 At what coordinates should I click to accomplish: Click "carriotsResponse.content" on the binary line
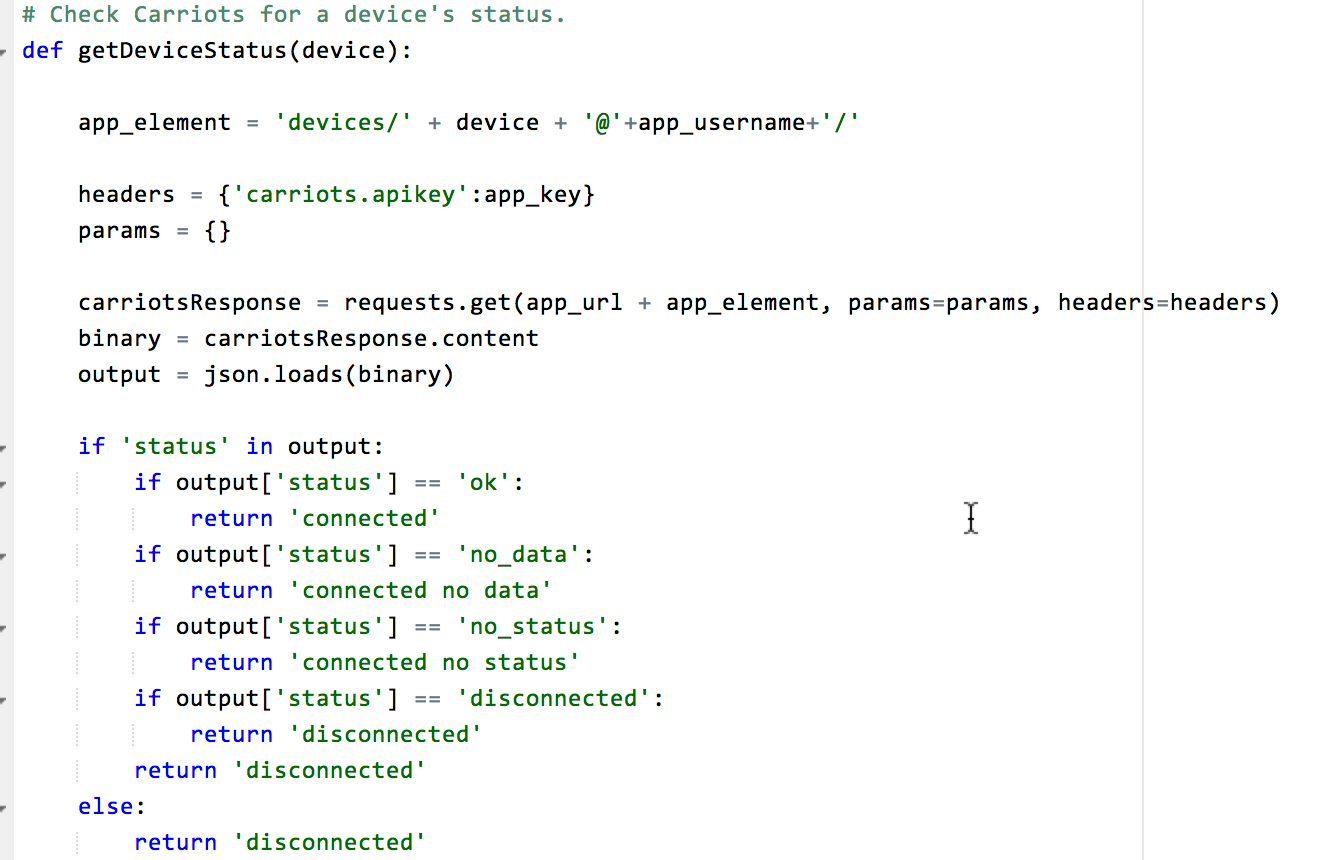coord(371,338)
